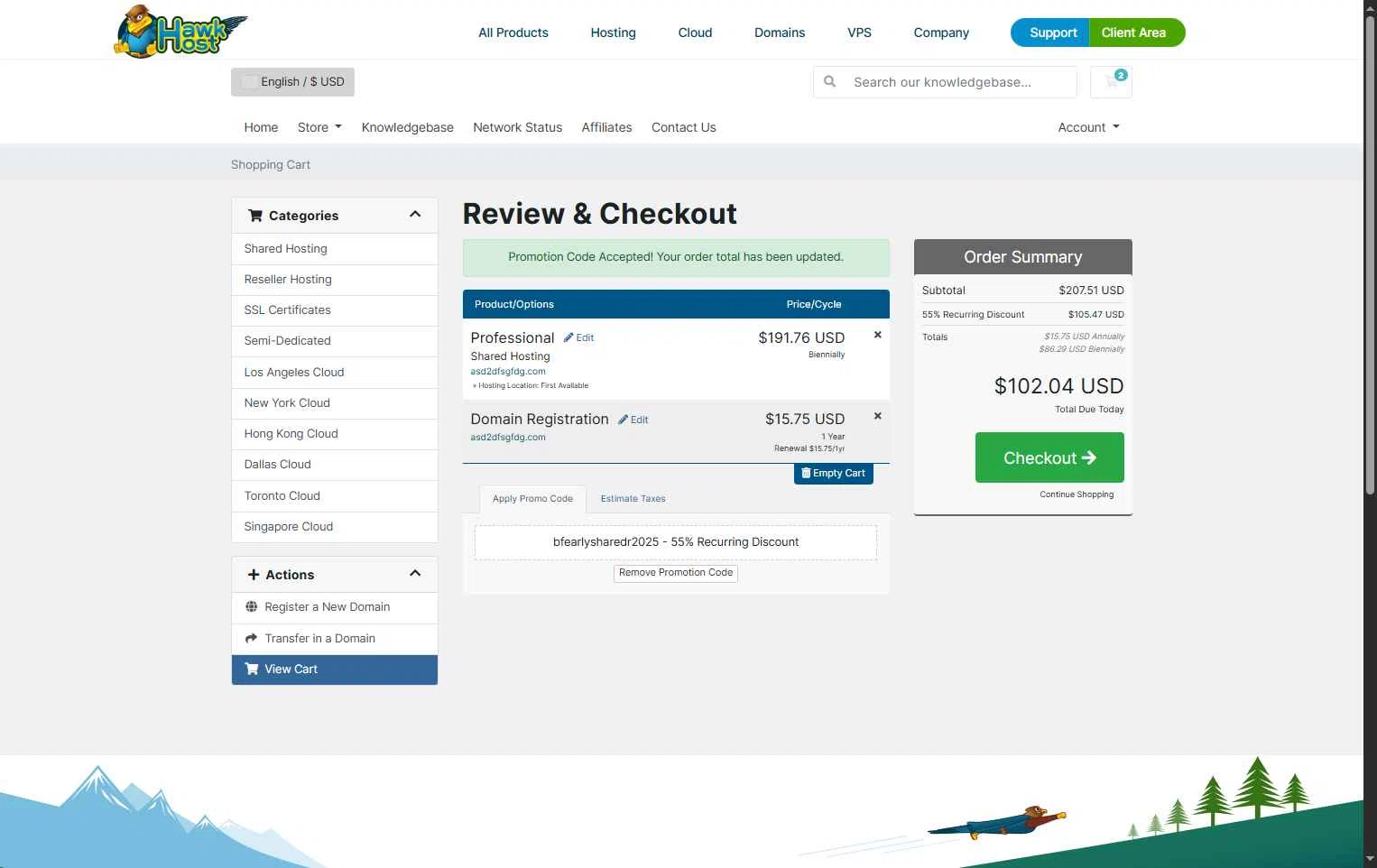Viewport: 1377px width, 868px height.
Task: Open the Cloud menu item
Action: coord(696,32)
